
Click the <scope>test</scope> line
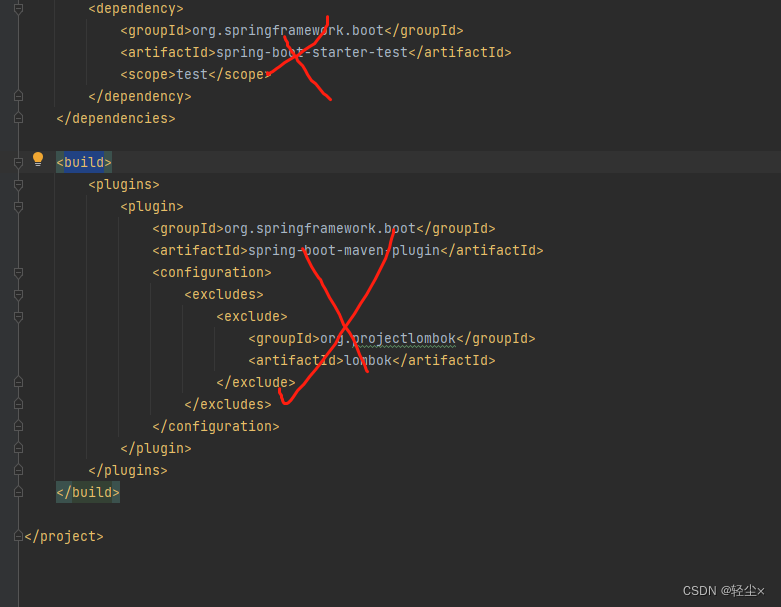click(196, 75)
